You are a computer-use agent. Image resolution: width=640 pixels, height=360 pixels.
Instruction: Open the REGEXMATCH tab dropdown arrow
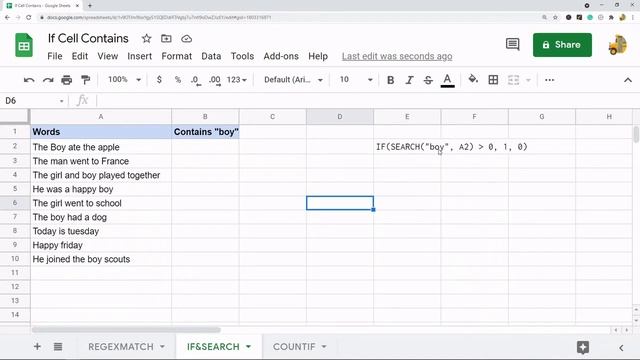(162, 347)
